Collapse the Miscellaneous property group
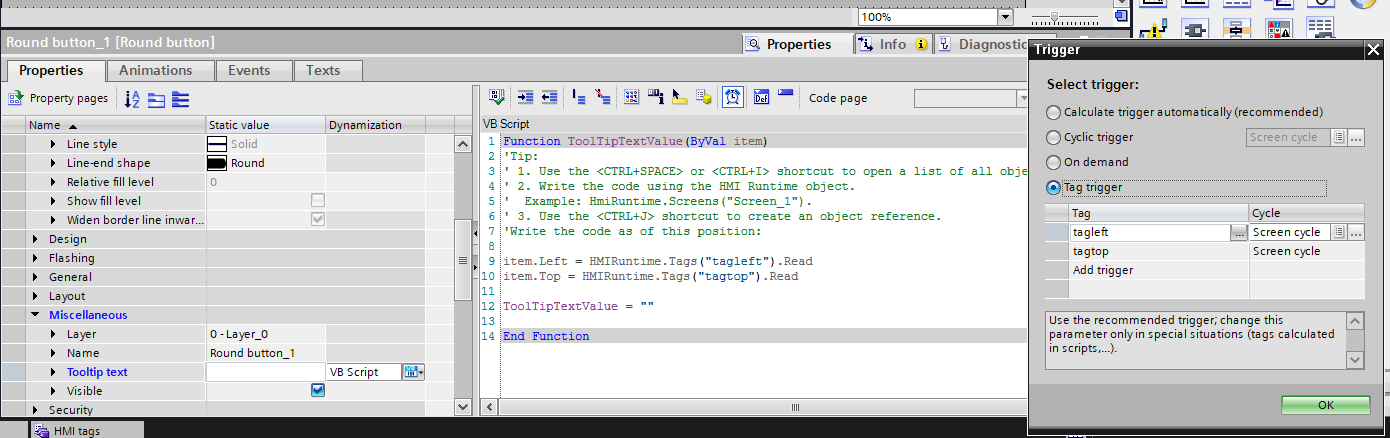Screen dimensions: 1390x438 point(37,315)
